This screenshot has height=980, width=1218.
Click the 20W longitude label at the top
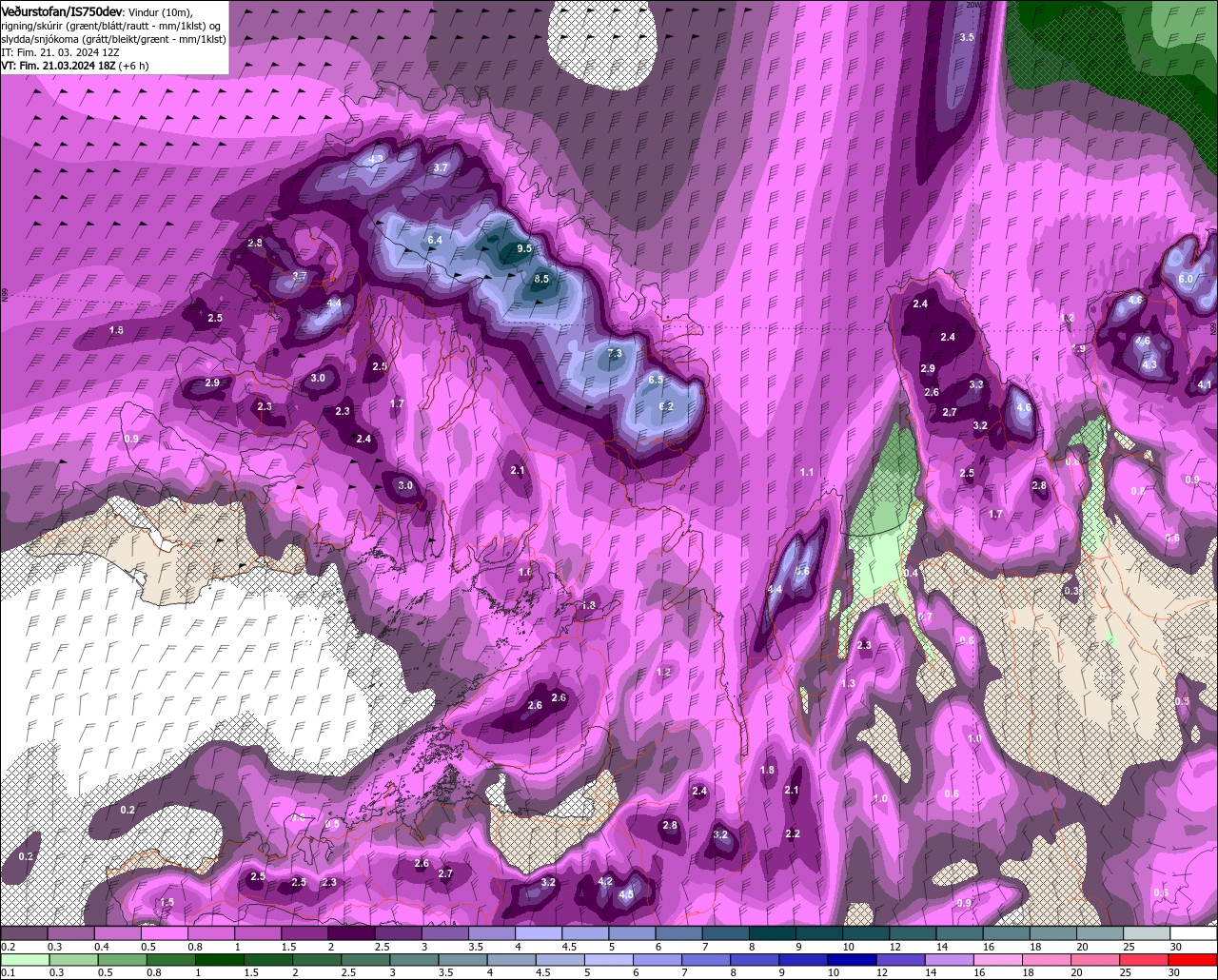click(972, 5)
